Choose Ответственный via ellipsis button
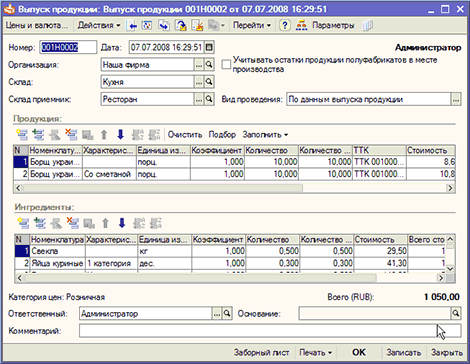 tap(217, 314)
